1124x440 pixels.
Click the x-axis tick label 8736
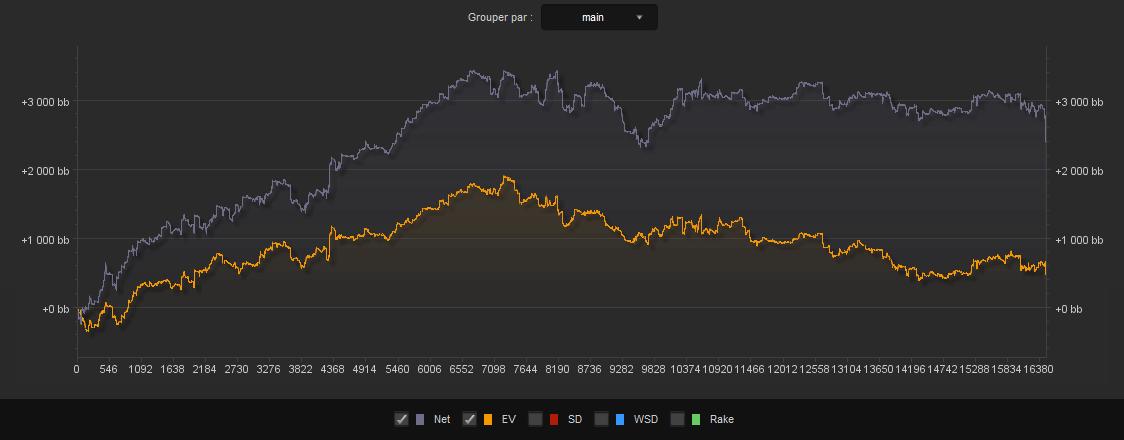(x=589, y=370)
